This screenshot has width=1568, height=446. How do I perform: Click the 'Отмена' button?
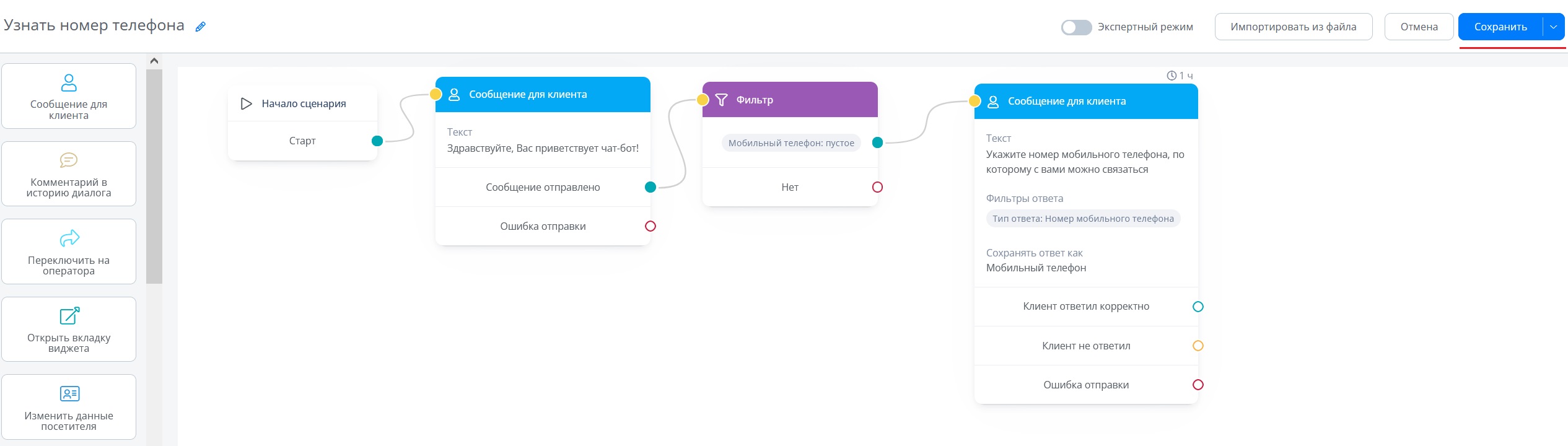(x=1419, y=27)
